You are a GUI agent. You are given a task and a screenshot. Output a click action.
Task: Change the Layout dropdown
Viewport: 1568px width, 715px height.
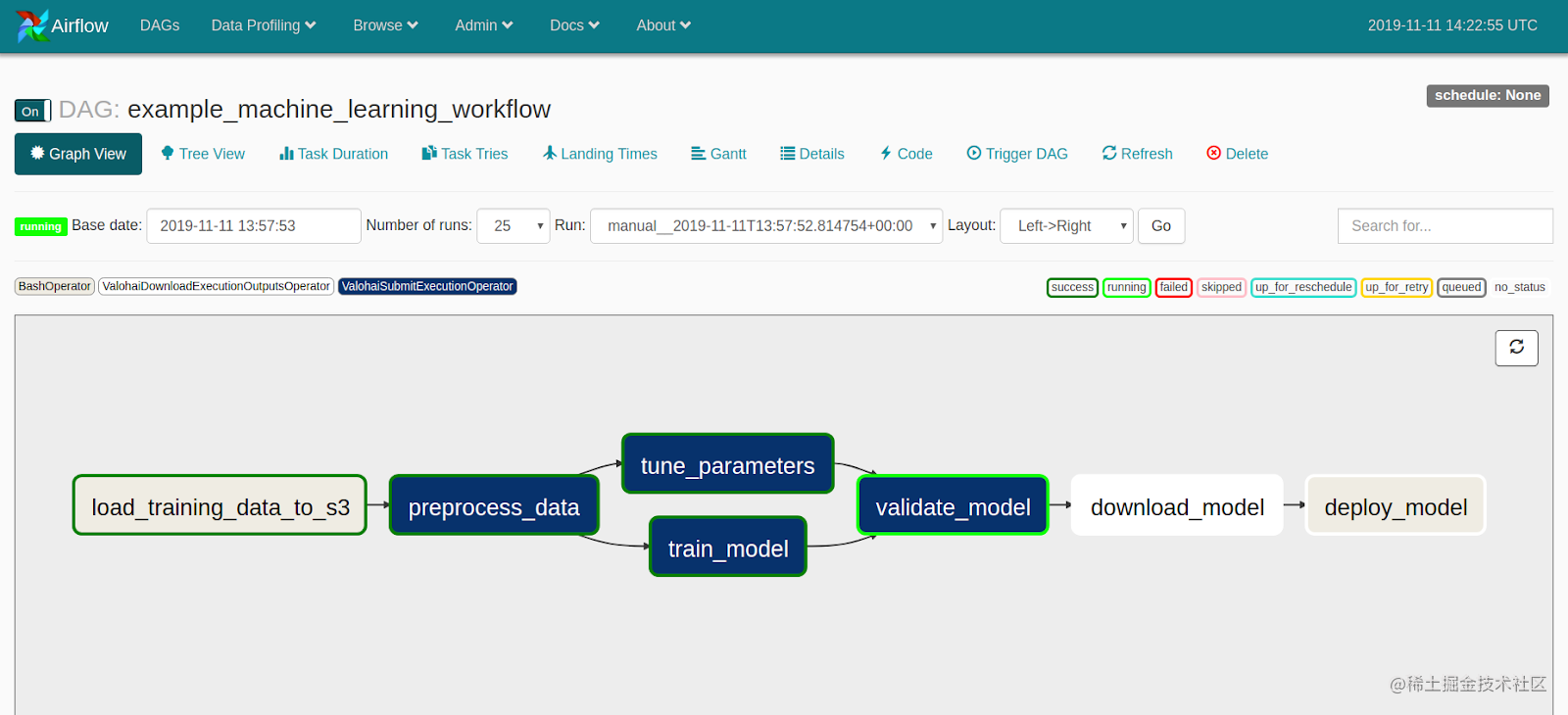click(x=1066, y=226)
